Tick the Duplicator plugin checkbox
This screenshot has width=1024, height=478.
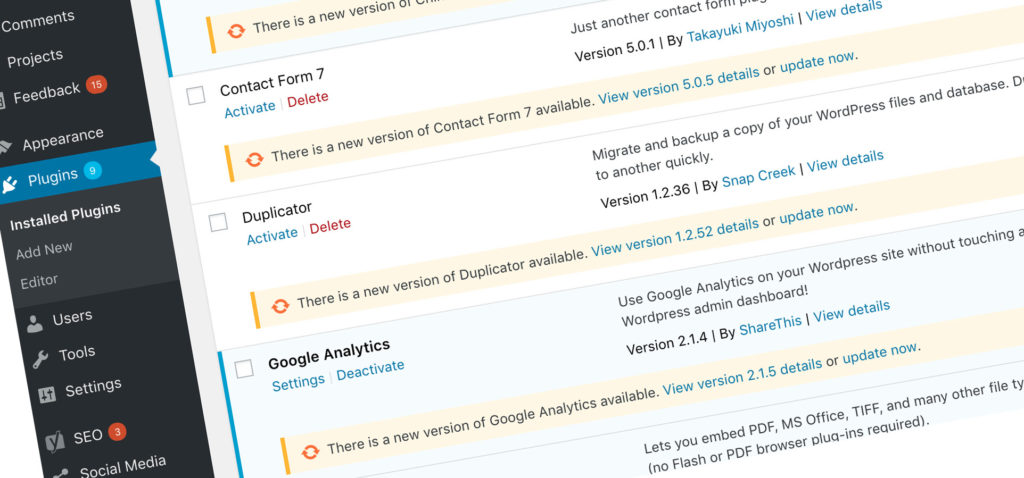pos(218,222)
